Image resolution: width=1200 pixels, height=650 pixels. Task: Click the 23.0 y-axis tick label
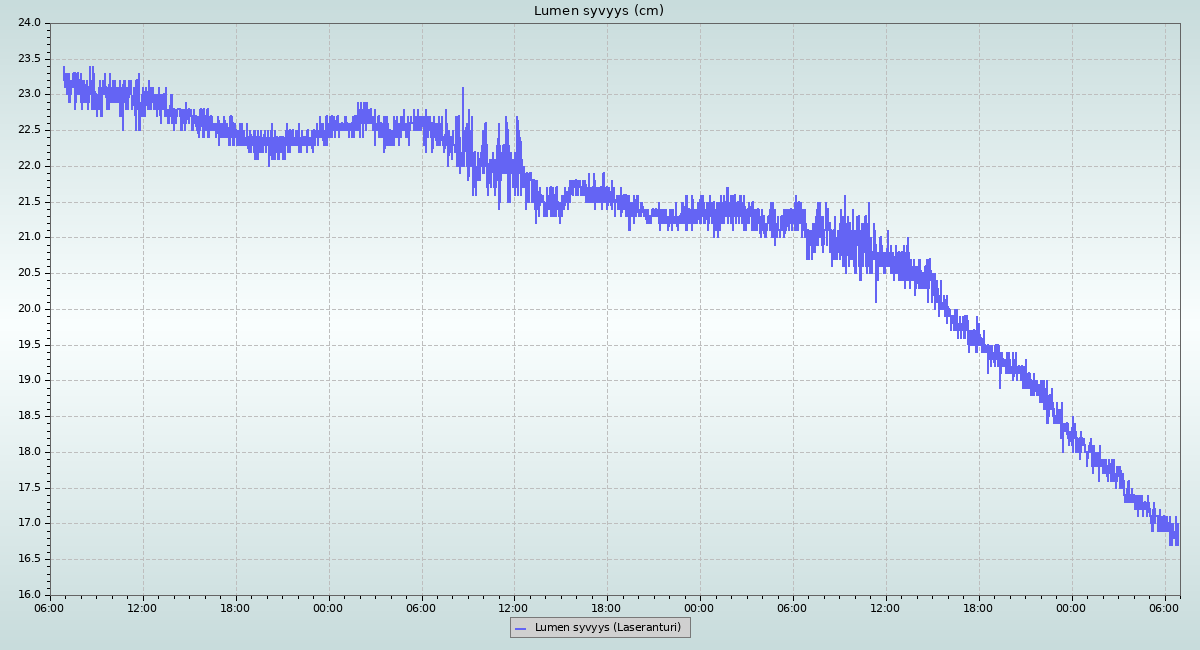(x=29, y=94)
